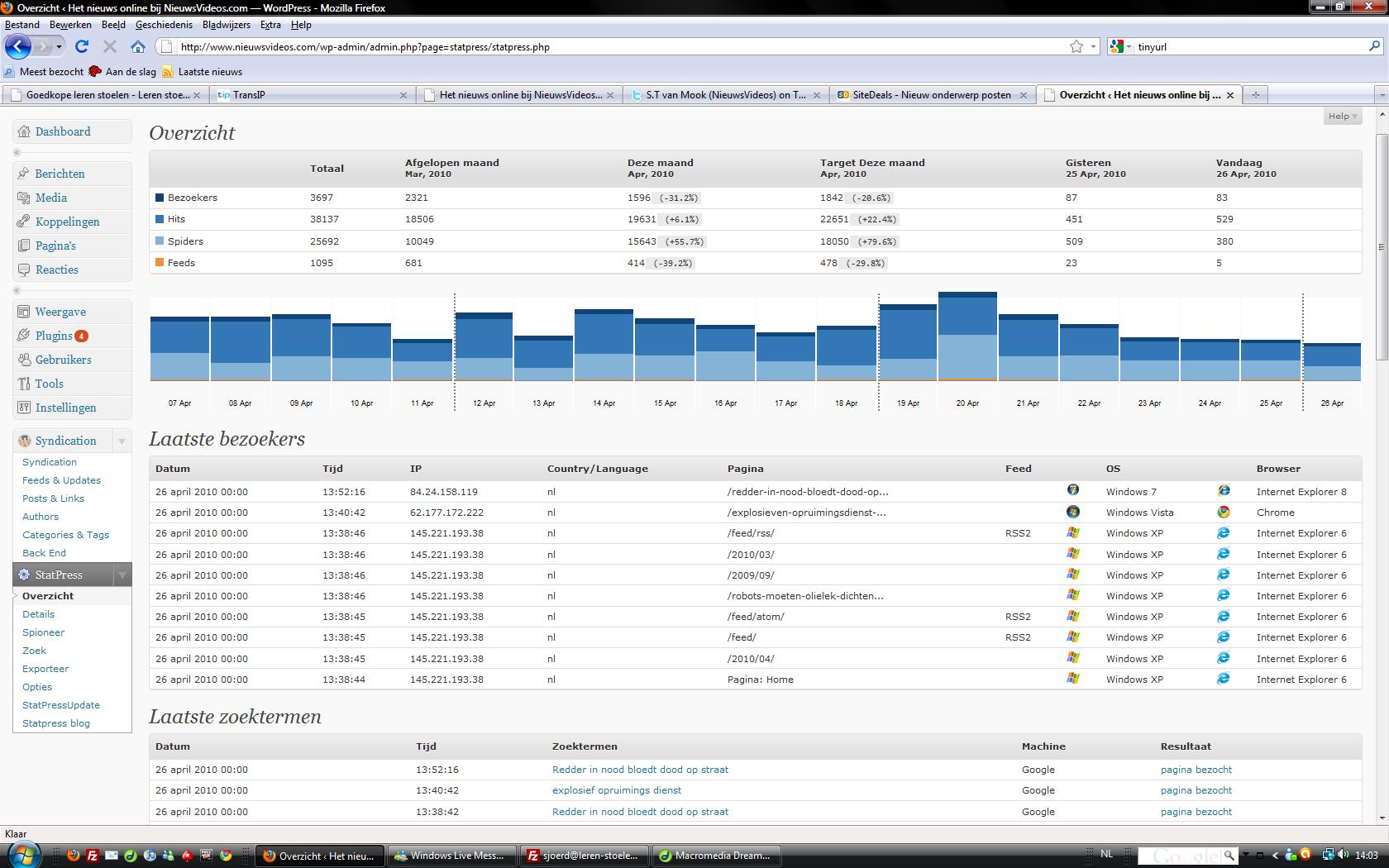
Task: Click the Reacties comment icon
Action: 25,269
